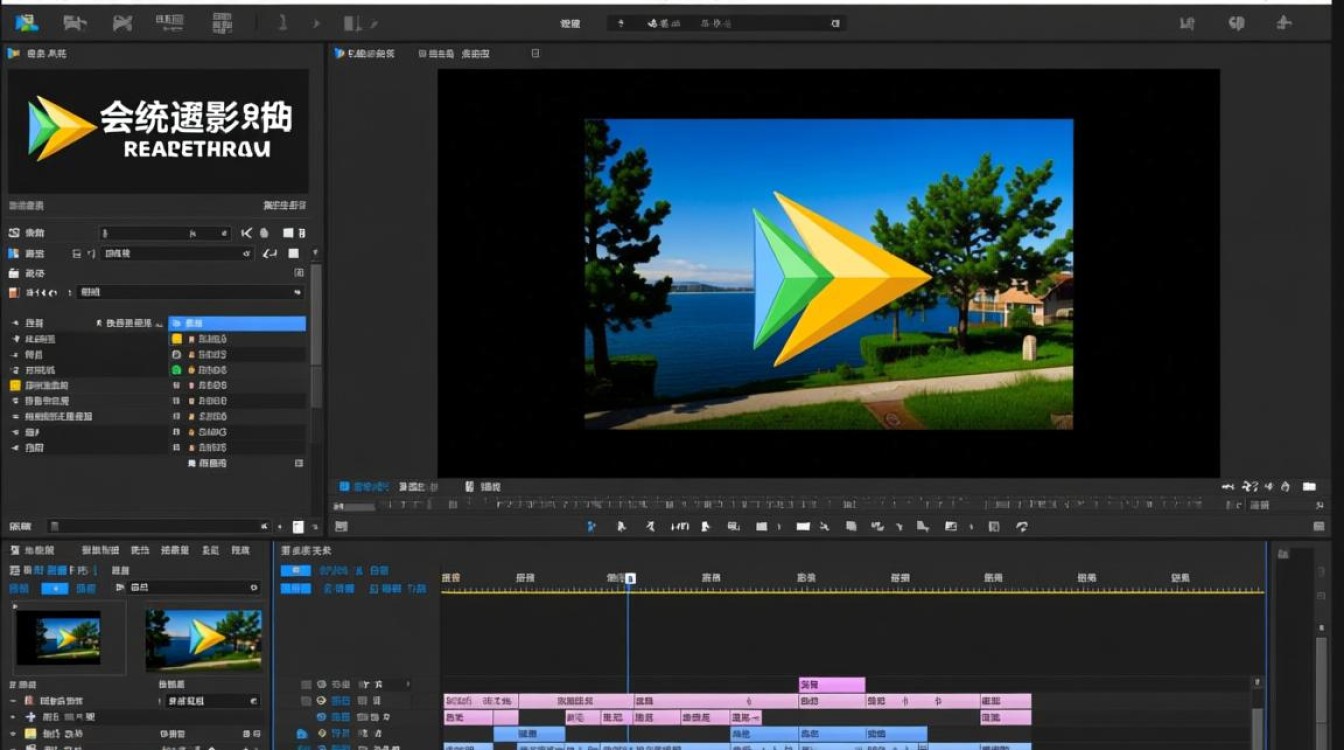The image size is (1344, 750).
Task: Select the blue arrow tool below preview
Action: [x=591, y=526]
